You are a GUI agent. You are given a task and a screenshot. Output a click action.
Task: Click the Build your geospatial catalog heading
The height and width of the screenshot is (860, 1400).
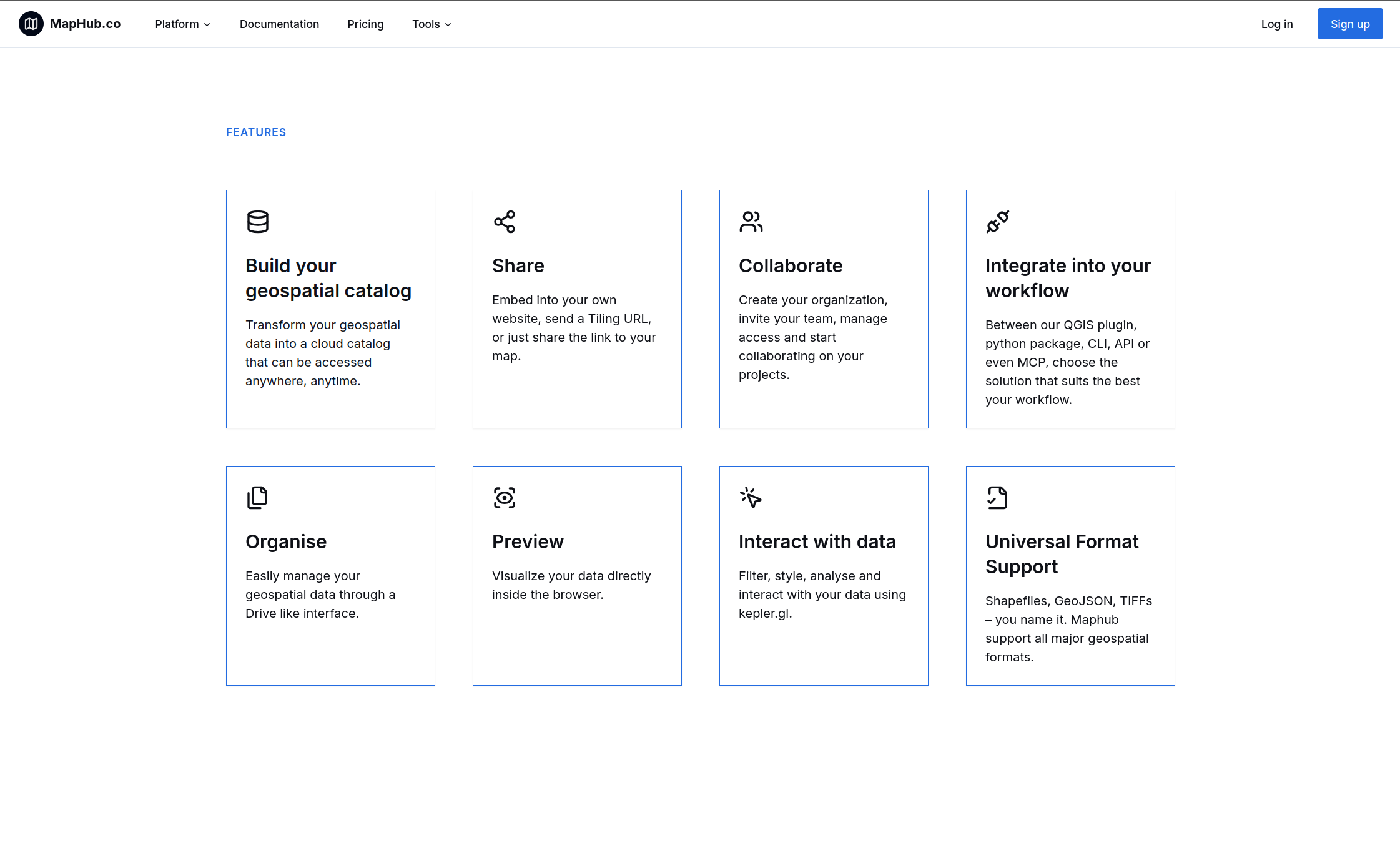point(328,278)
